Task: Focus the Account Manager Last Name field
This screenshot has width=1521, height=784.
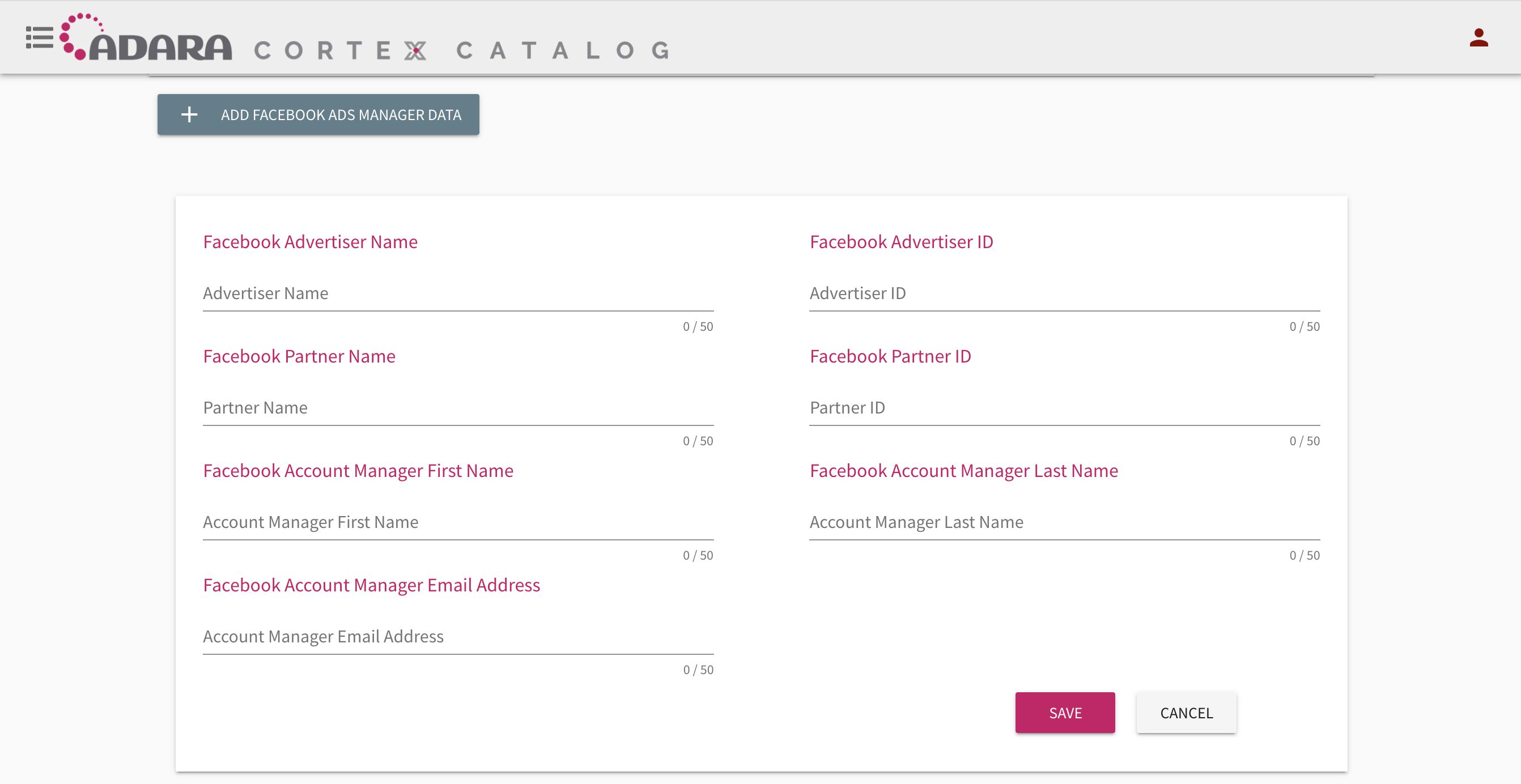Action: coord(1065,522)
